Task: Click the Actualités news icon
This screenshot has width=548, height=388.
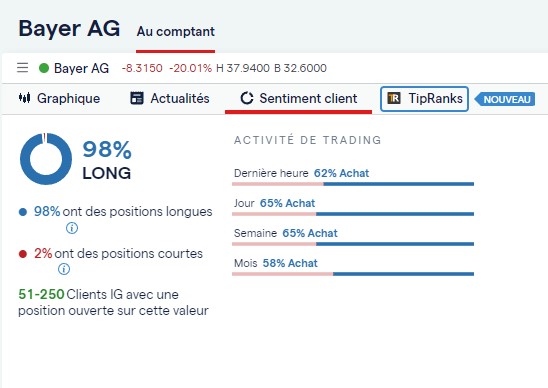Action: click(137, 98)
